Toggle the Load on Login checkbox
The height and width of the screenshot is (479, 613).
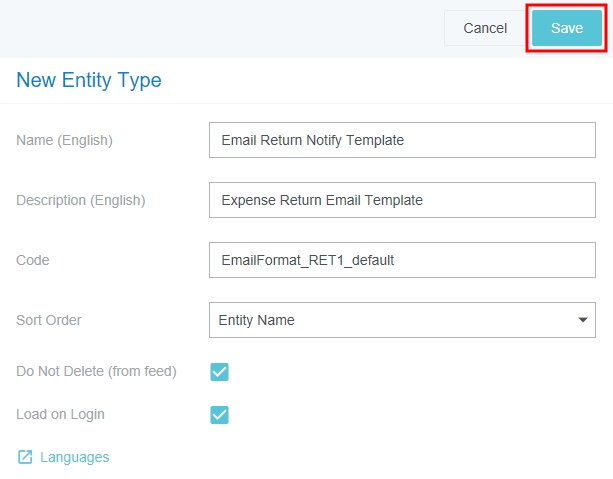click(220, 415)
